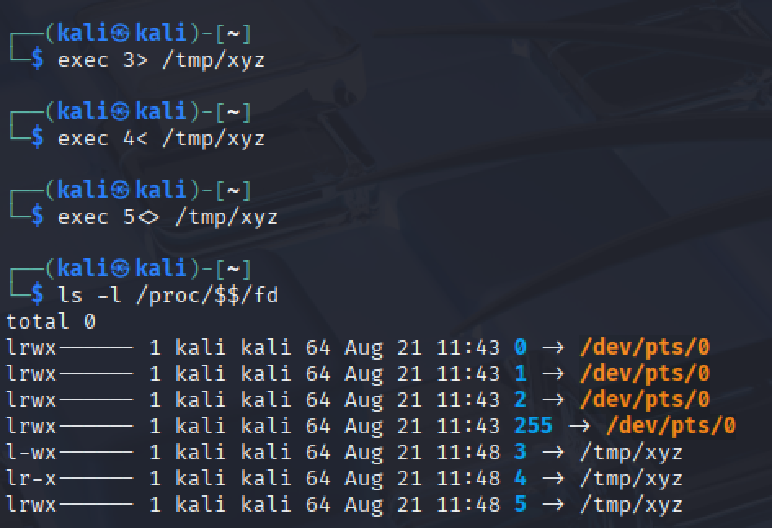The height and width of the screenshot is (528, 773).
Task: Click the 11:43 timestamp on descriptor 0 row
Action: pyautogui.click(x=468, y=348)
